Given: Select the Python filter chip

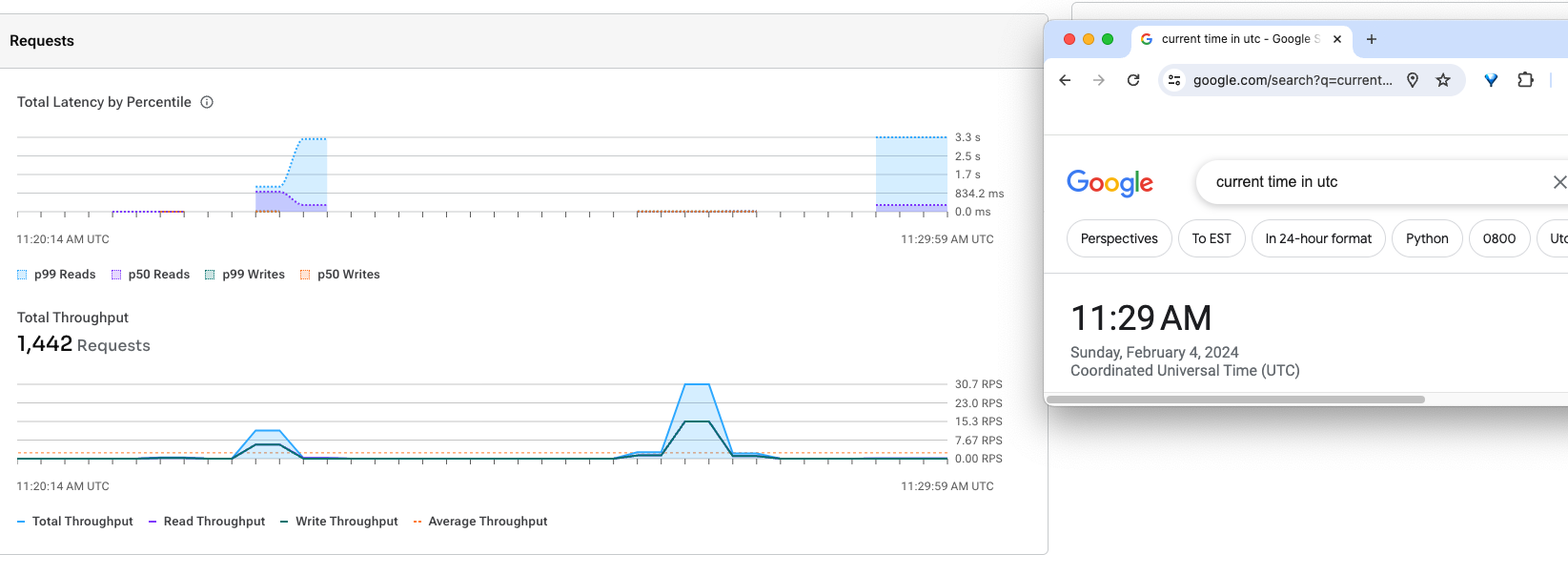Looking at the screenshot, I should 1427,238.
